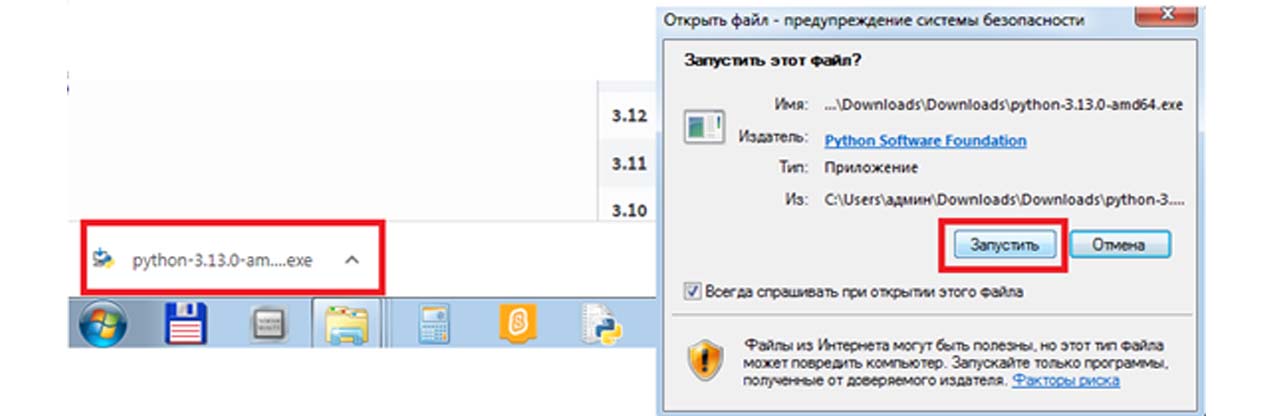The image size is (1280, 416).
Task: Open the Python file icon on taskbar
Action: tap(602, 324)
